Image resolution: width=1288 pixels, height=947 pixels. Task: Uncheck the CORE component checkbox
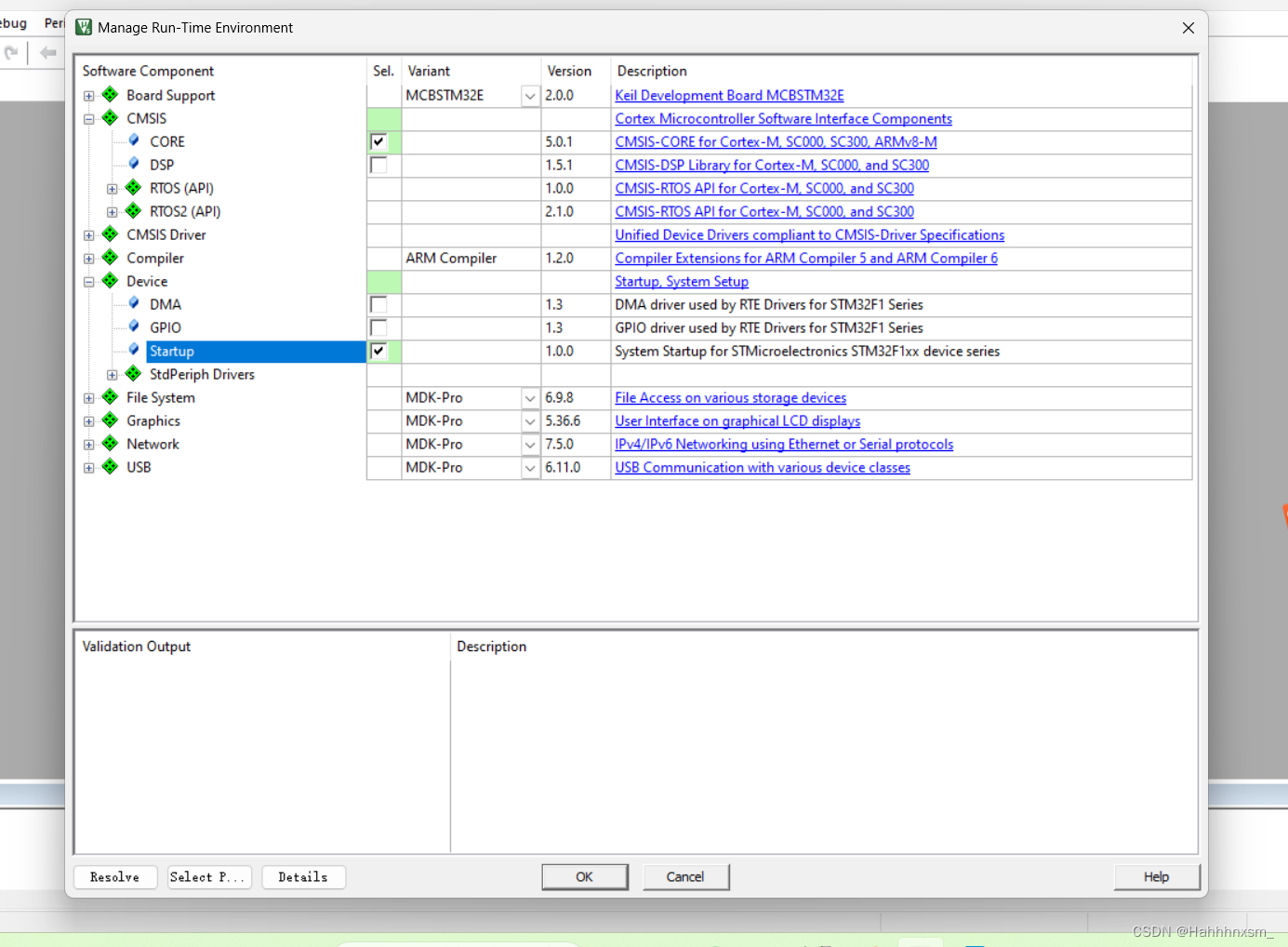[378, 141]
